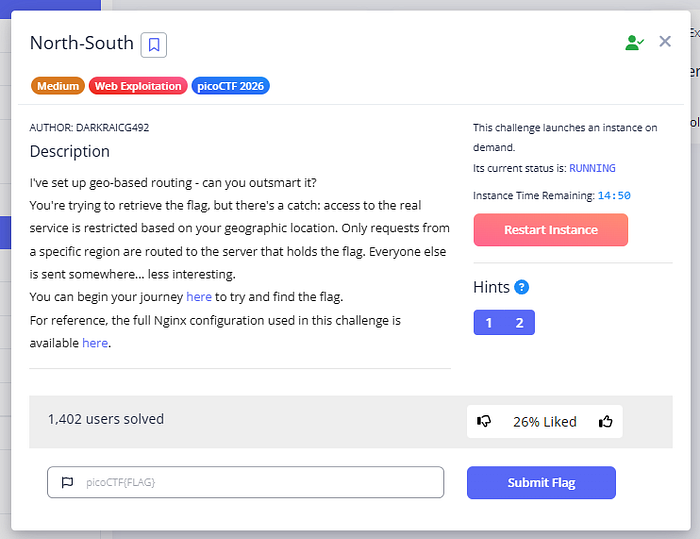700x539 pixels.
Task: Restart the challenge instance
Action: tap(550, 230)
